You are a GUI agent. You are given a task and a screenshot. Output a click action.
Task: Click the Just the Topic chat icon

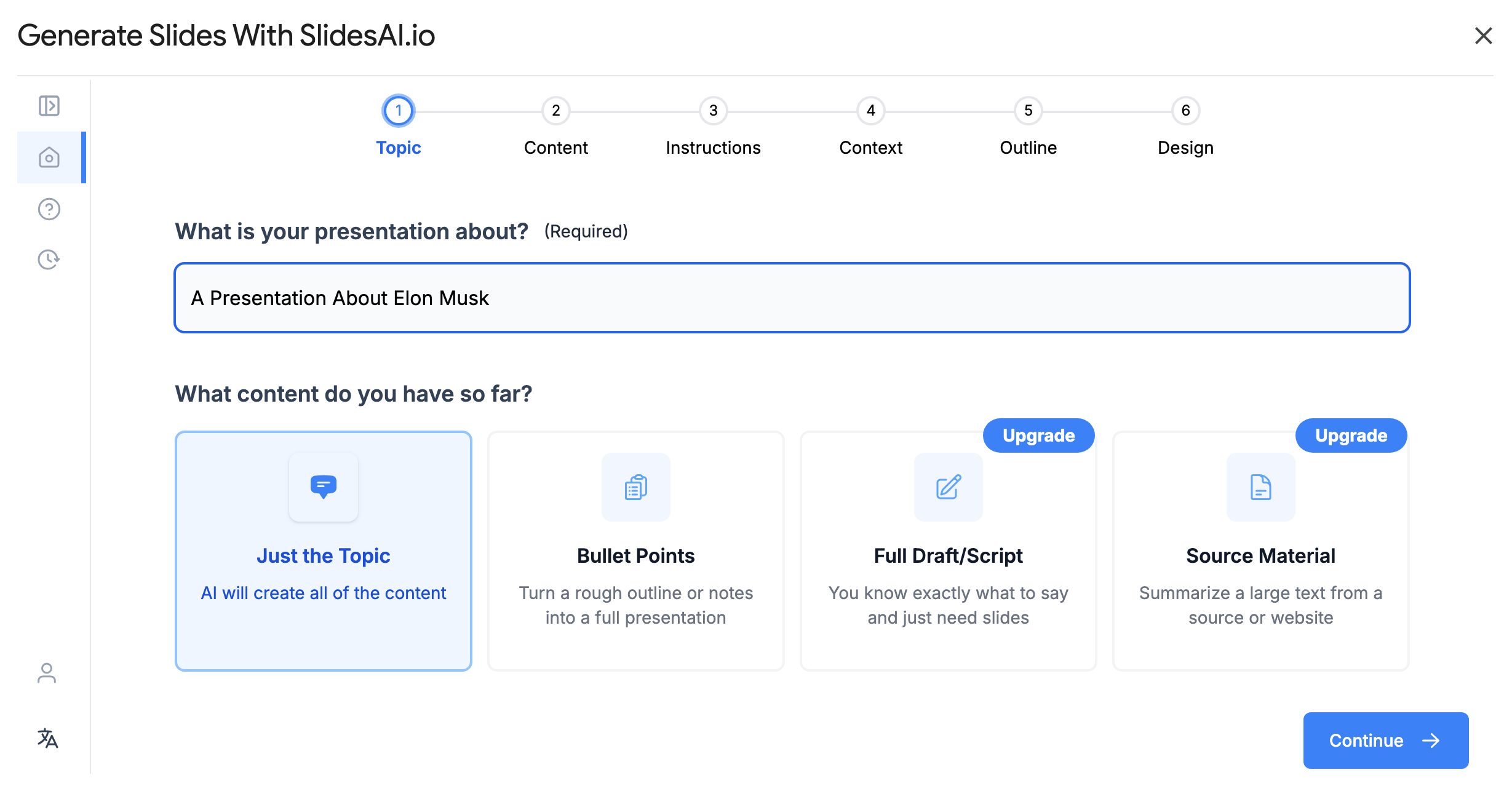[324, 487]
